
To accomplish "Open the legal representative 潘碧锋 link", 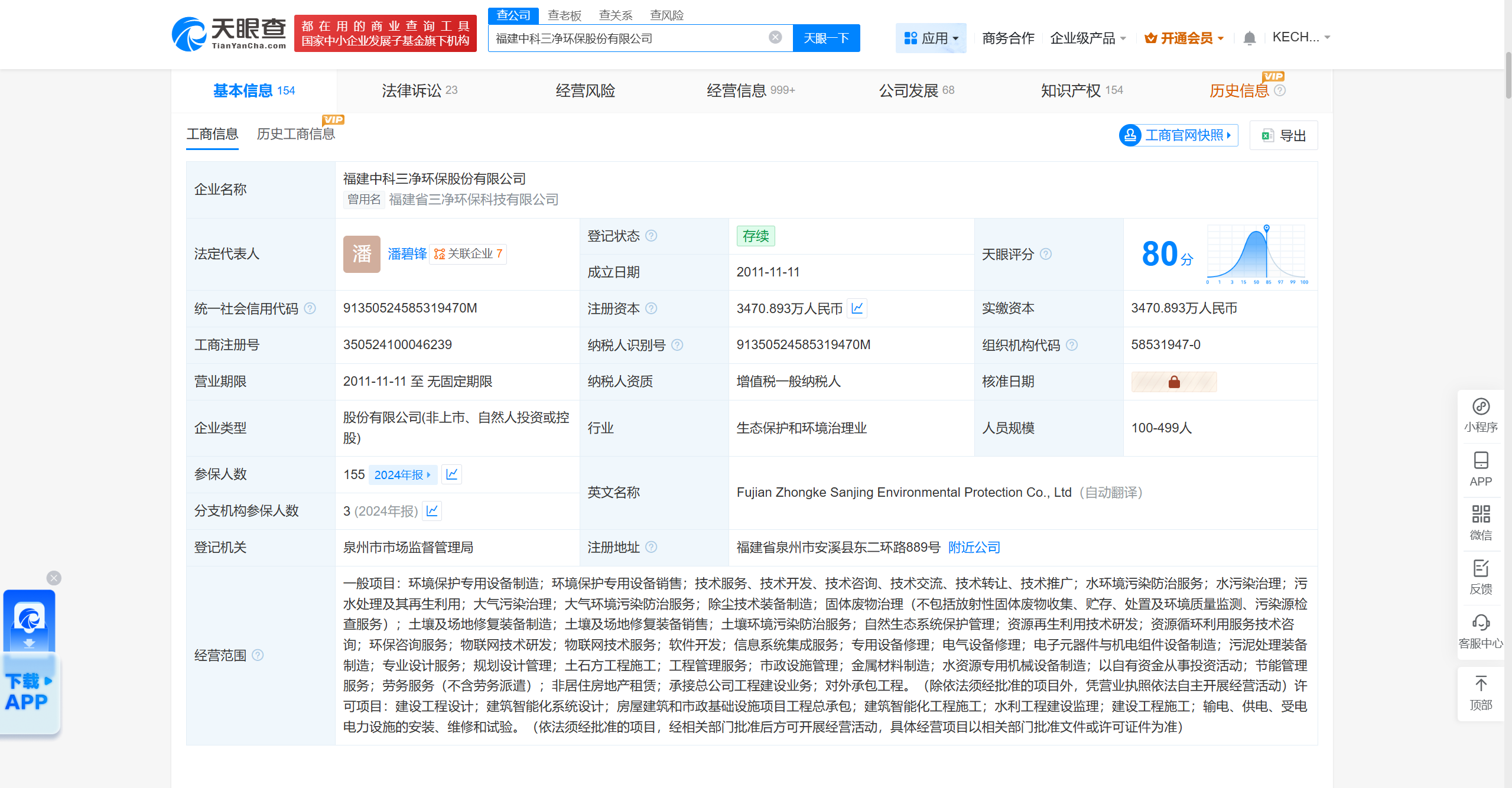I will point(407,254).
